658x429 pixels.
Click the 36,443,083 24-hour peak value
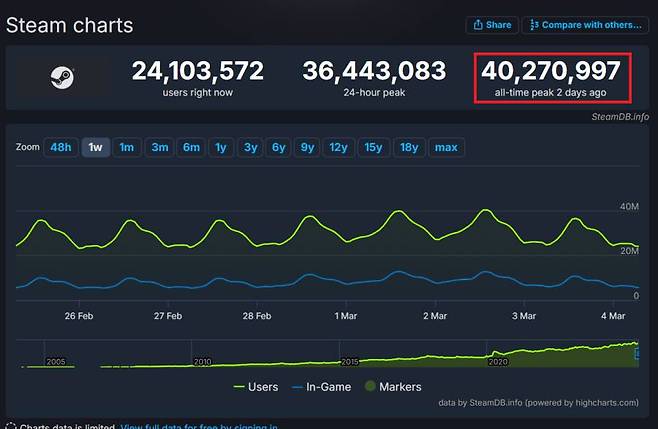click(374, 71)
